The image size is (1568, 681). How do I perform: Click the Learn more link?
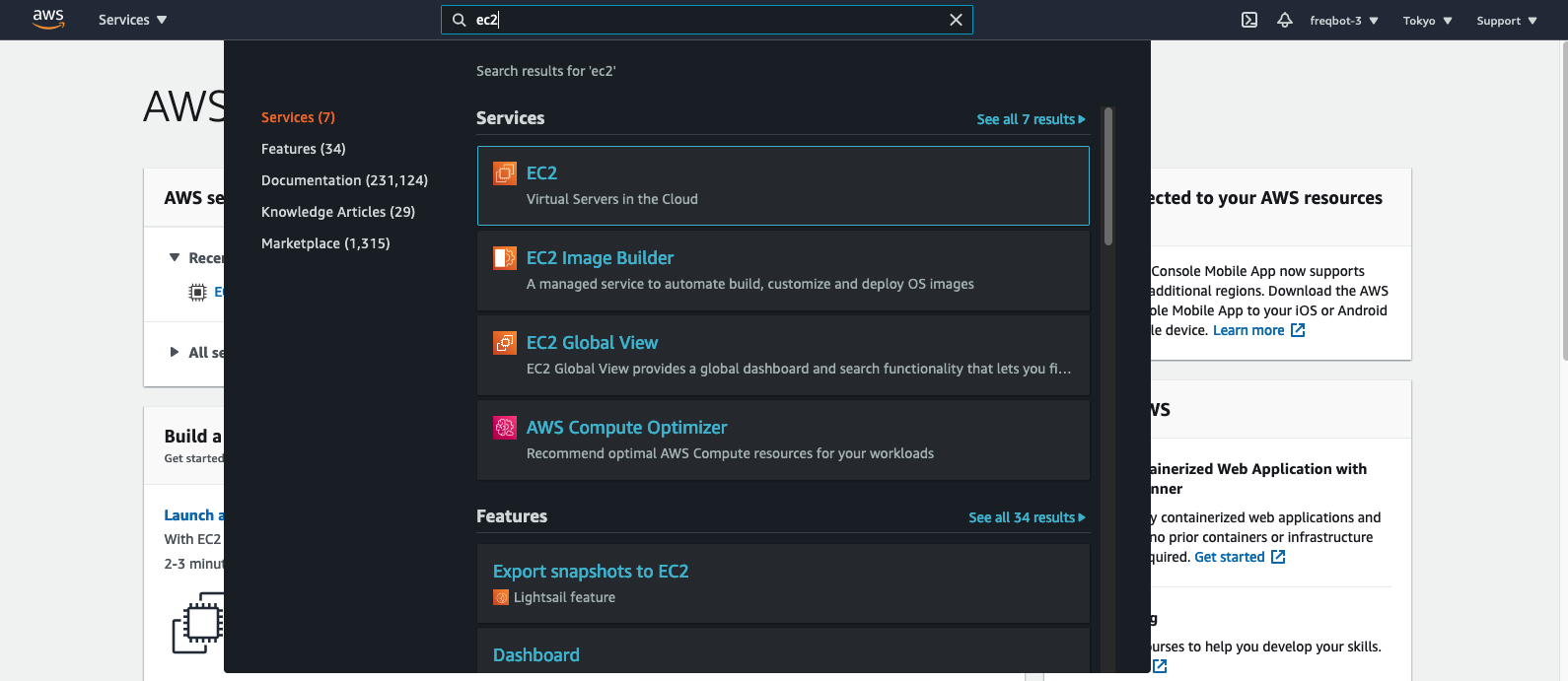tap(1248, 330)
